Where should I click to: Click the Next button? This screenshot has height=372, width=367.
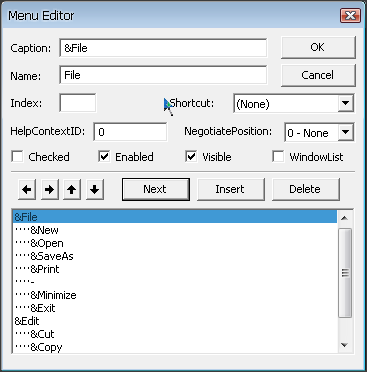(x=156, y=189)
